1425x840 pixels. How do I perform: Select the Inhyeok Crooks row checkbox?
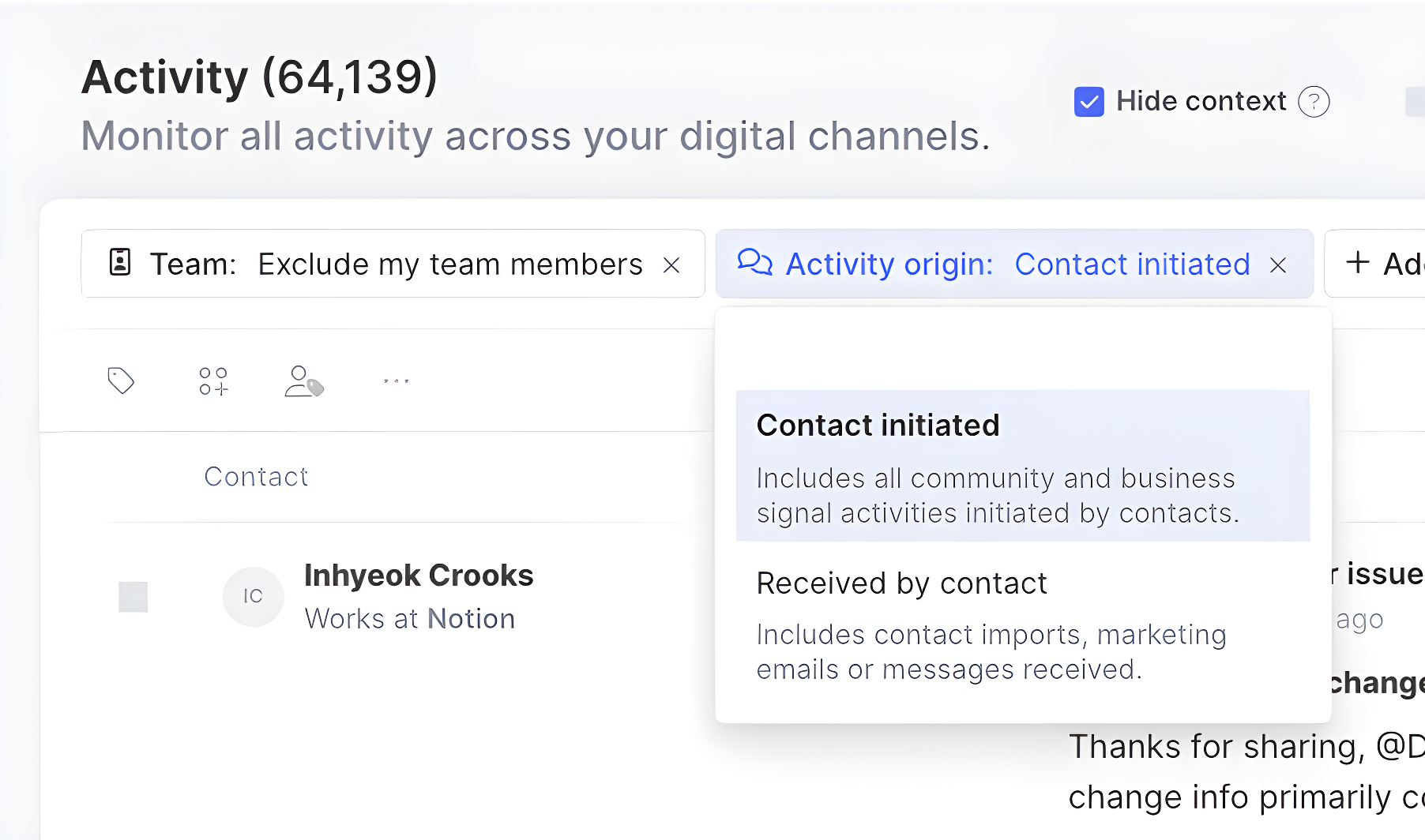pyautogui.click(x=133, y=597)
